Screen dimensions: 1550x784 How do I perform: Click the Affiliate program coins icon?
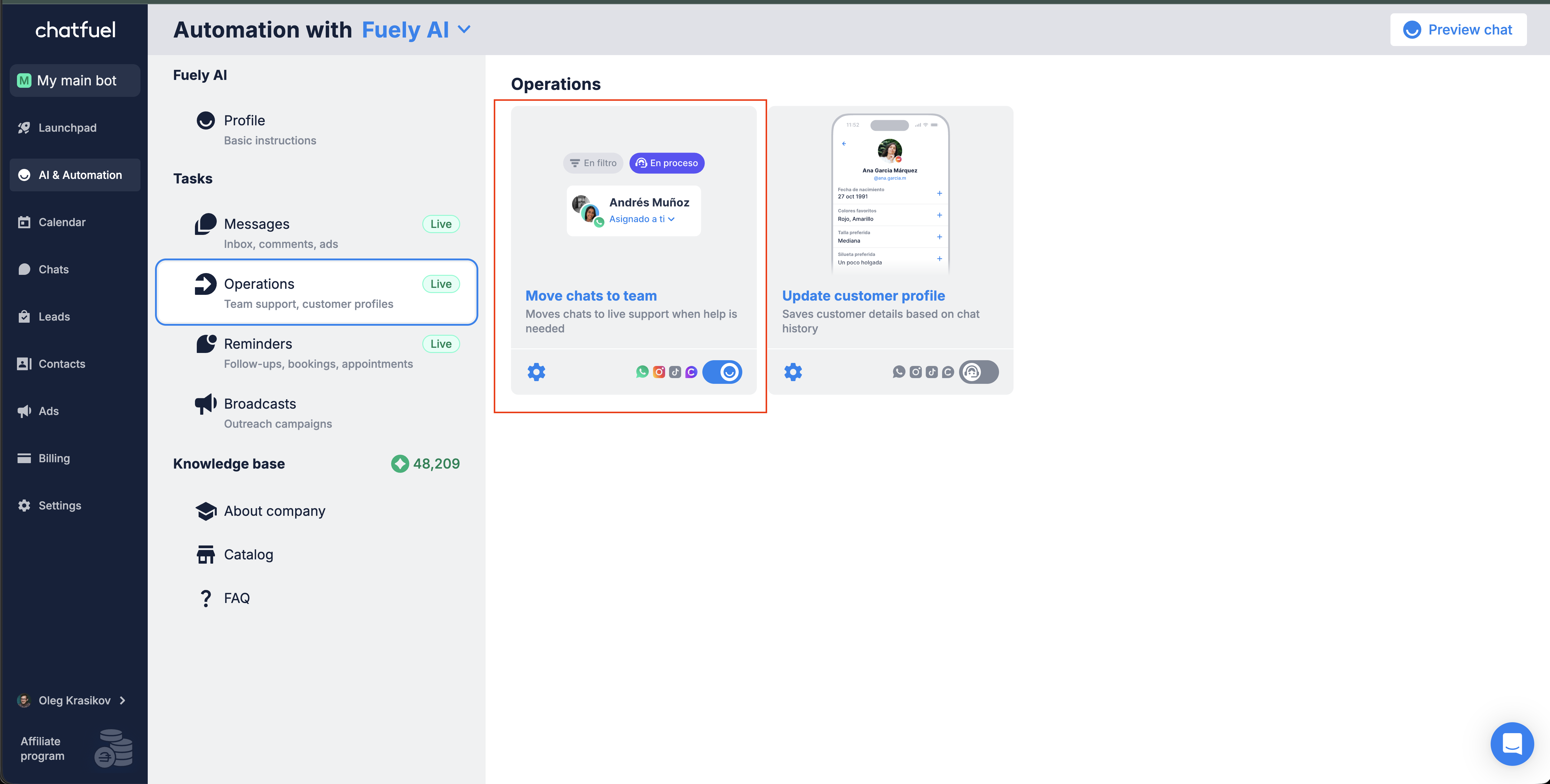point(114,748)
